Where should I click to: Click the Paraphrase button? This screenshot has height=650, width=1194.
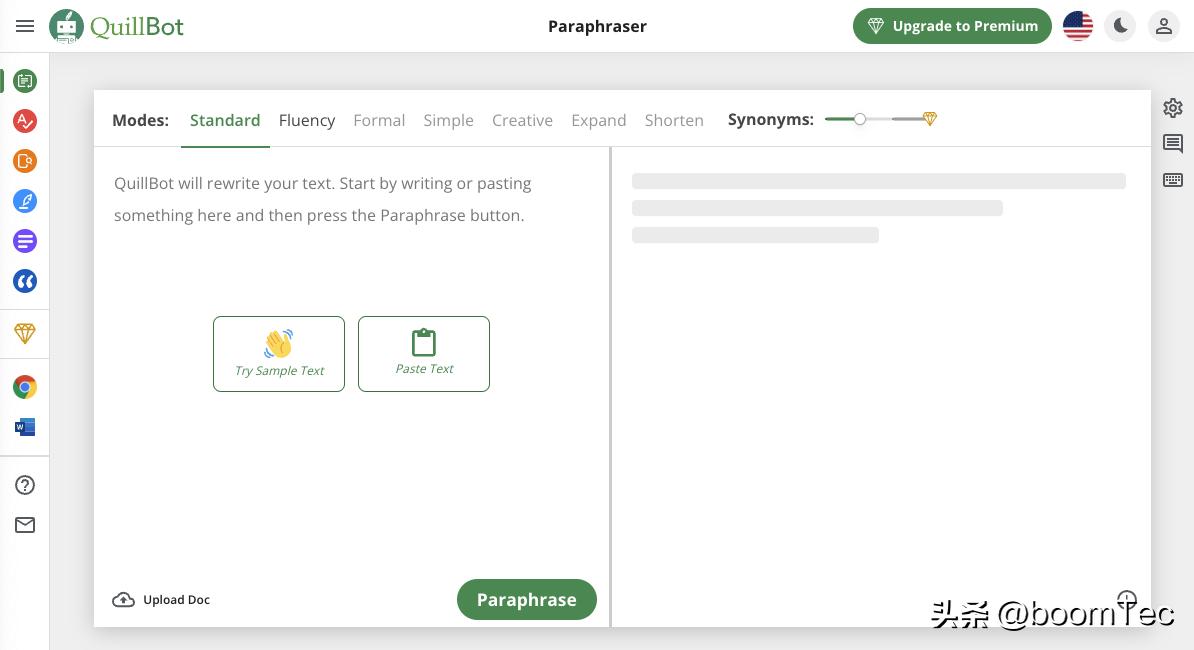point(526,600)
